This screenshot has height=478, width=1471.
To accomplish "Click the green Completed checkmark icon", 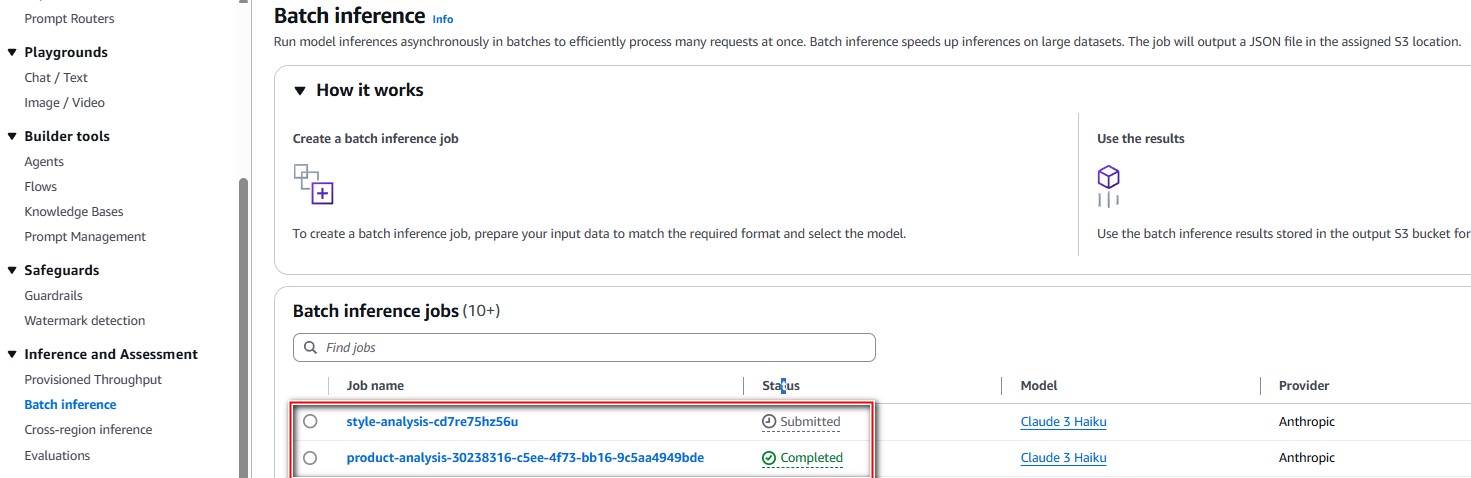I will (769, 458).
